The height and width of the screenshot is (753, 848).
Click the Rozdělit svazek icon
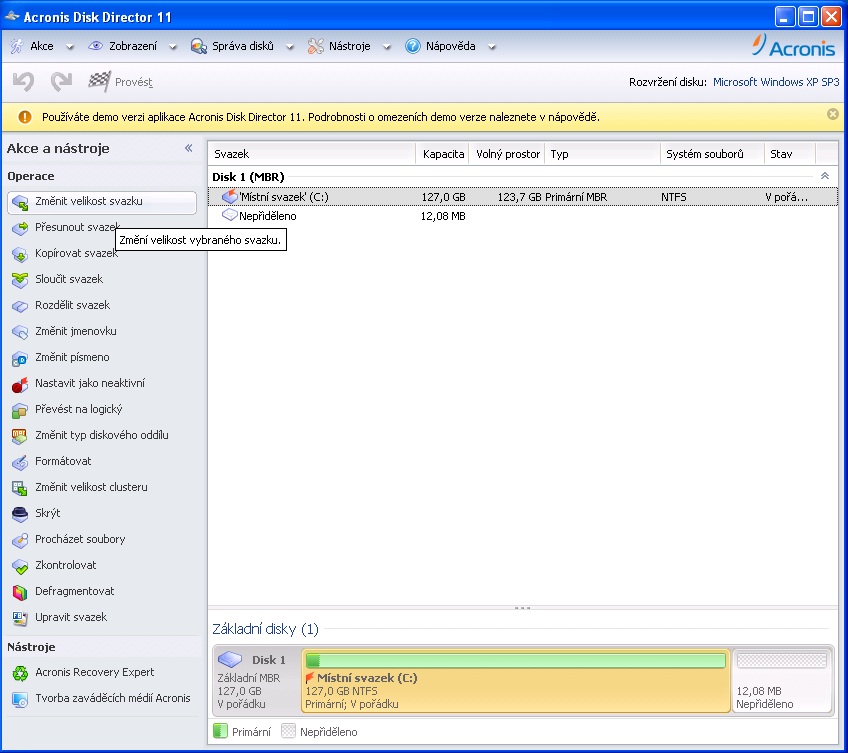click(20, 306)
